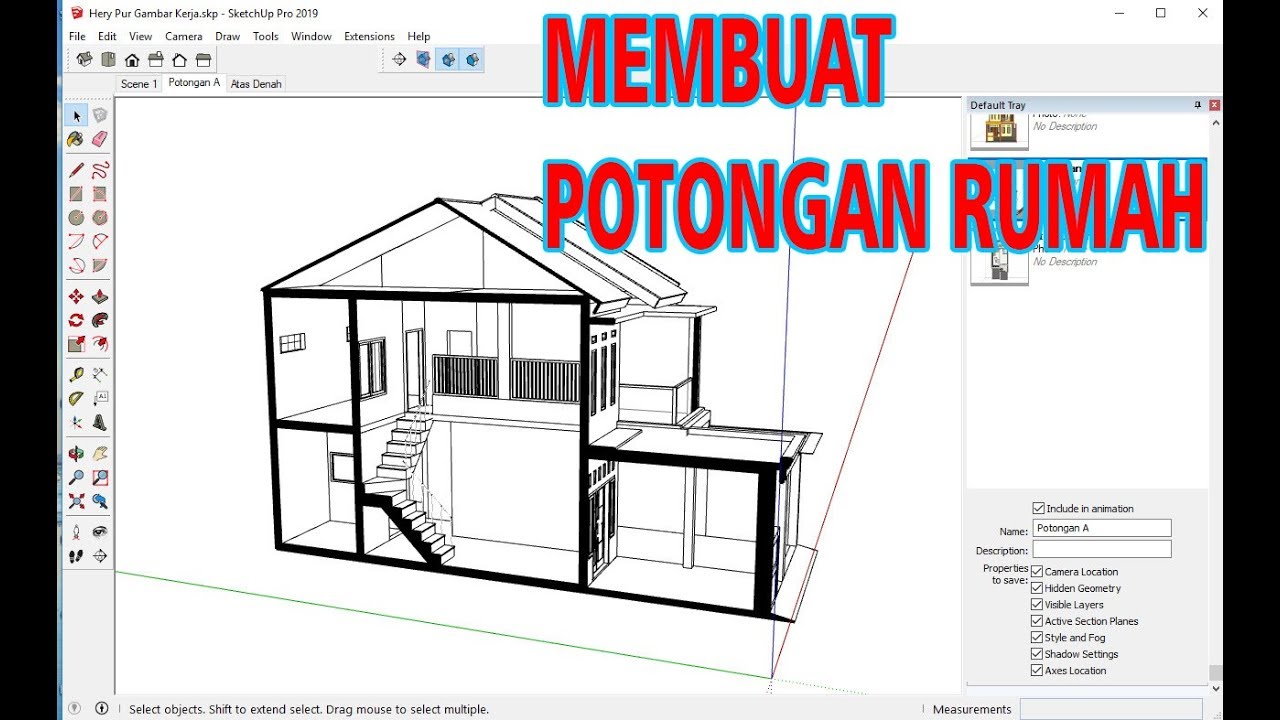Choose the Freehand drawing tool
The height and width of the screenshot is (720, 1280).
pyautogui.click(x=100, y=170)
